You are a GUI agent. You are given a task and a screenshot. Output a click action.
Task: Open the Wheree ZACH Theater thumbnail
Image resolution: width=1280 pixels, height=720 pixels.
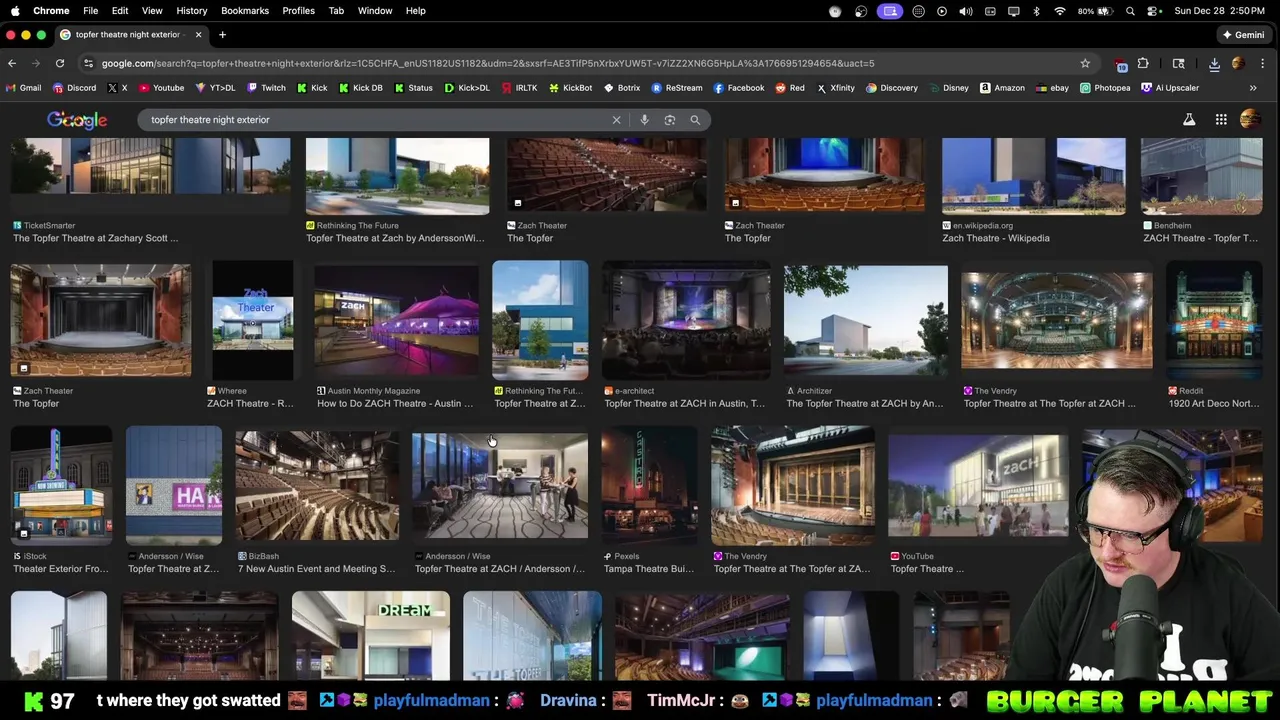click(x=253, y=320)
